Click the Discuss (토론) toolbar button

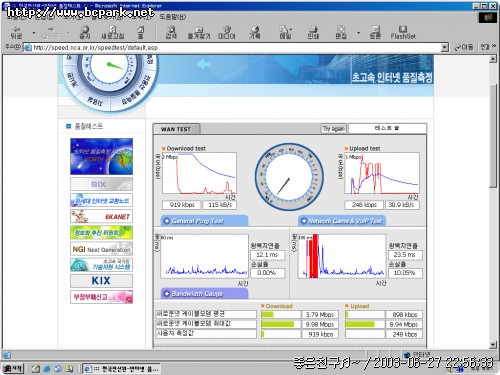click(x=375, y=32)
